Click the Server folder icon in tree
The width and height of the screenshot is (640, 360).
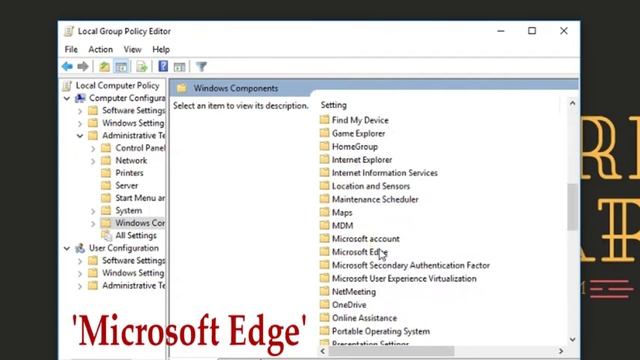[106, 186]
